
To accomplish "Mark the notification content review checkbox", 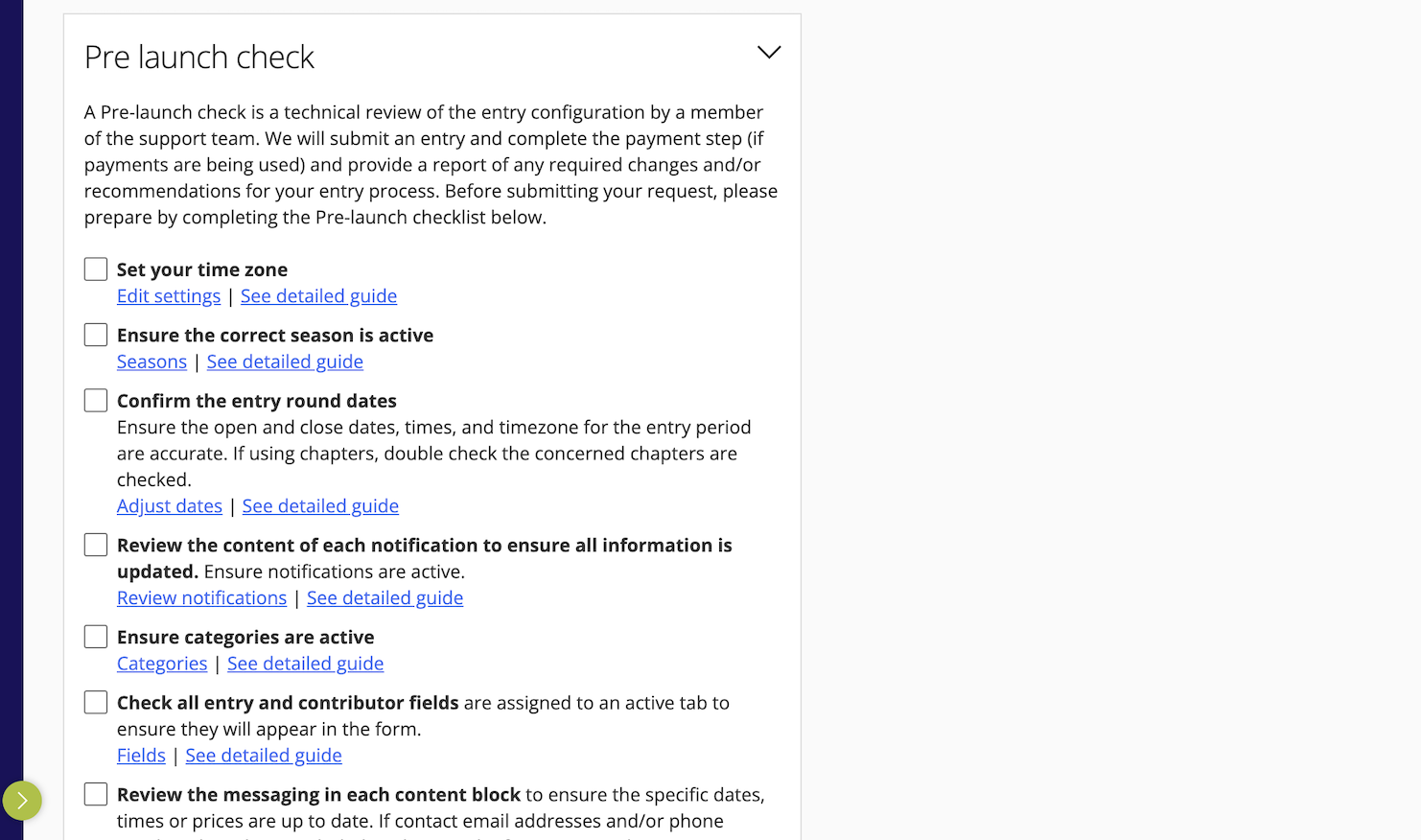I will click(96, 545).
